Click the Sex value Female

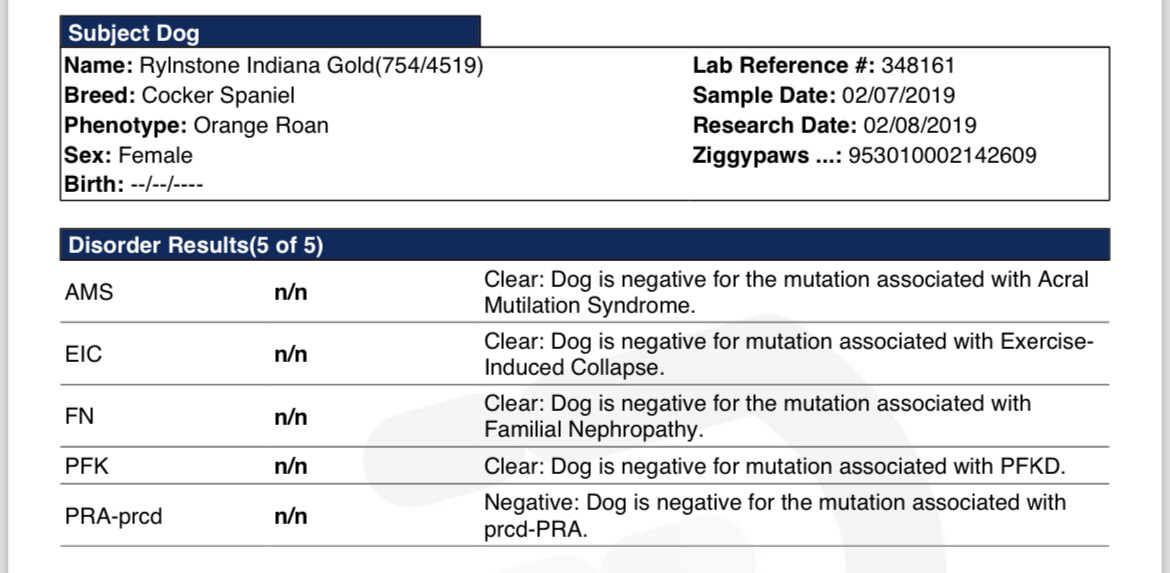coord(155,155)
